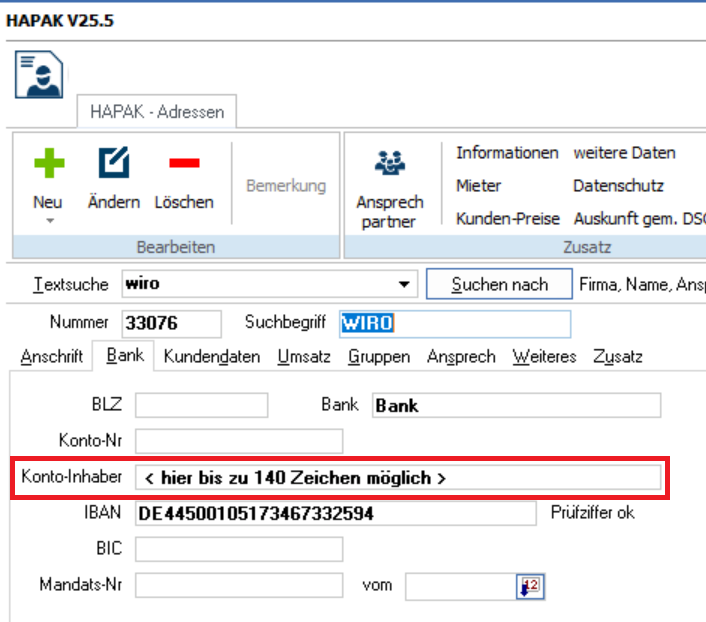Screen dimensions: 706x622
Task: Click the Bemerkung button
Action: (286, 186)
